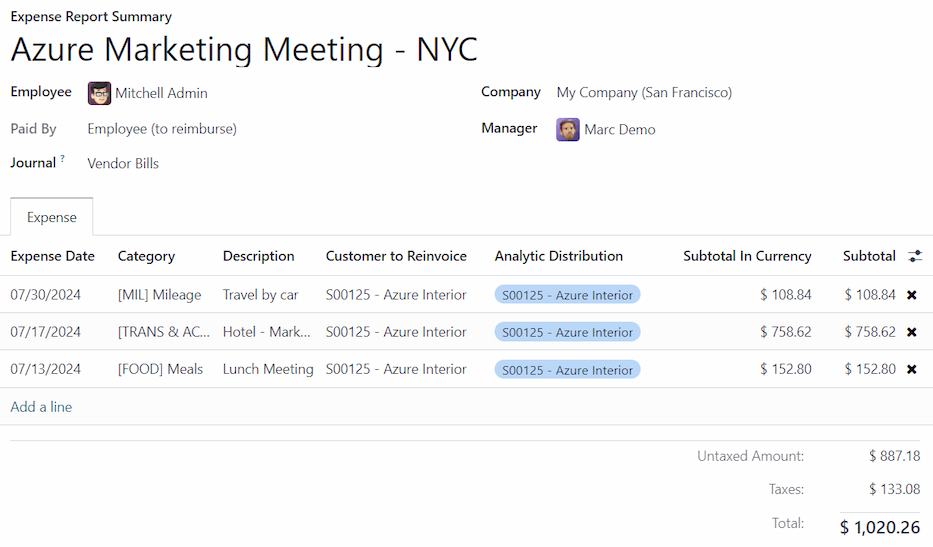Delete the Lunch Meeting expense line
Image resolution: width=933 pixels, height=547 pixels.
point(911,369)
